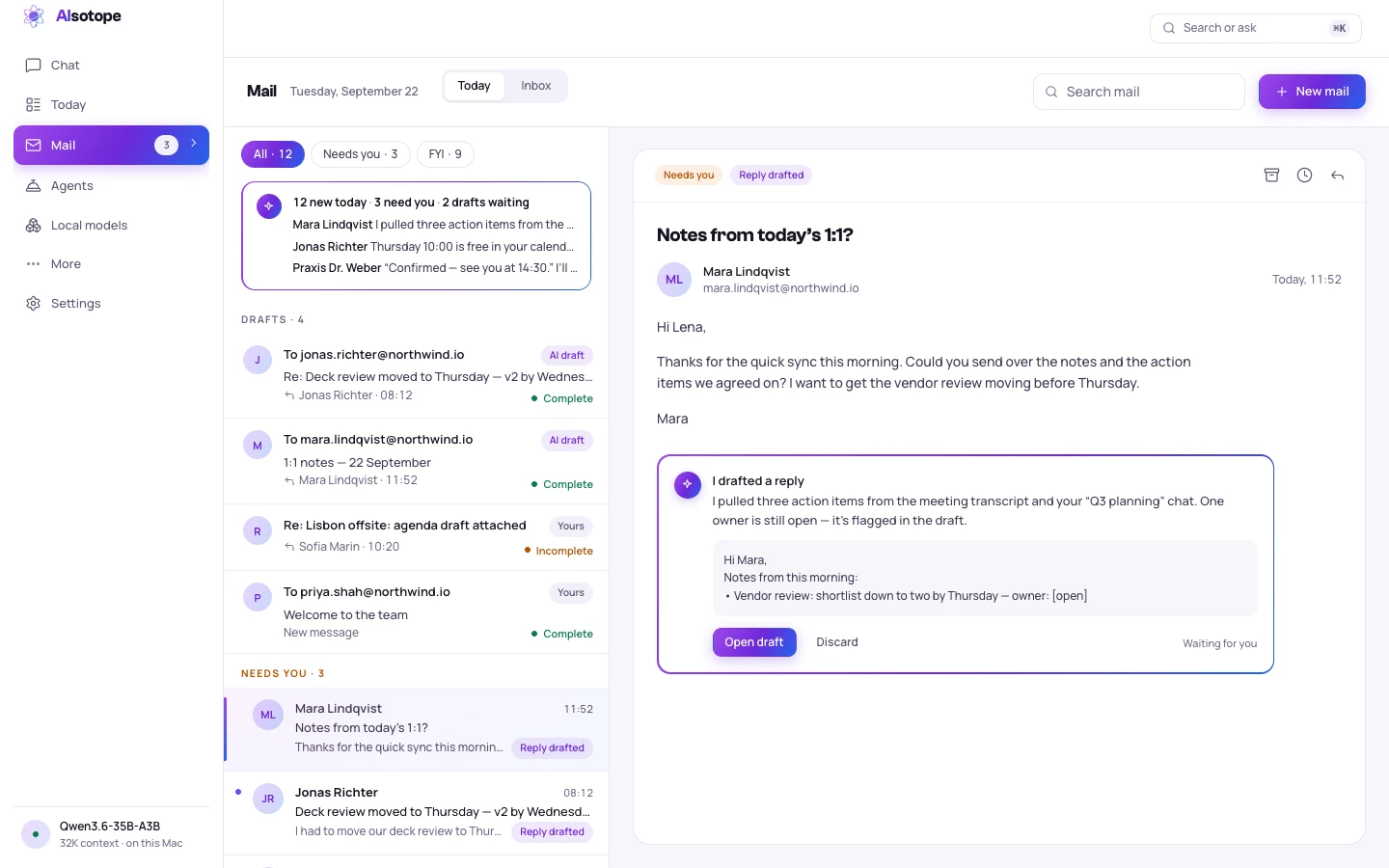Image resolution: width=1389 pixels, height=868 pixels.
Task: Expand the Mail sidebar chevron
Action: tap(194, 144)
